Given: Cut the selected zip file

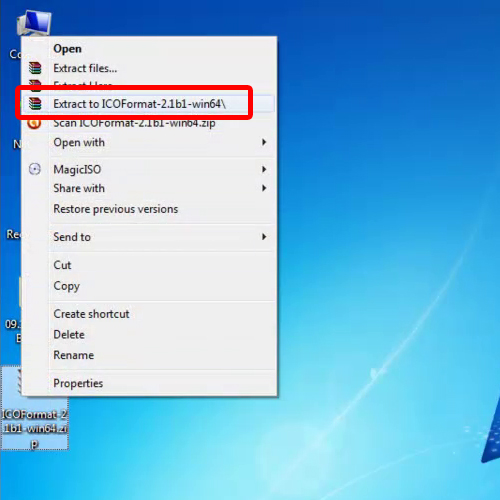Looking at the screenshot, I should 149,265.
